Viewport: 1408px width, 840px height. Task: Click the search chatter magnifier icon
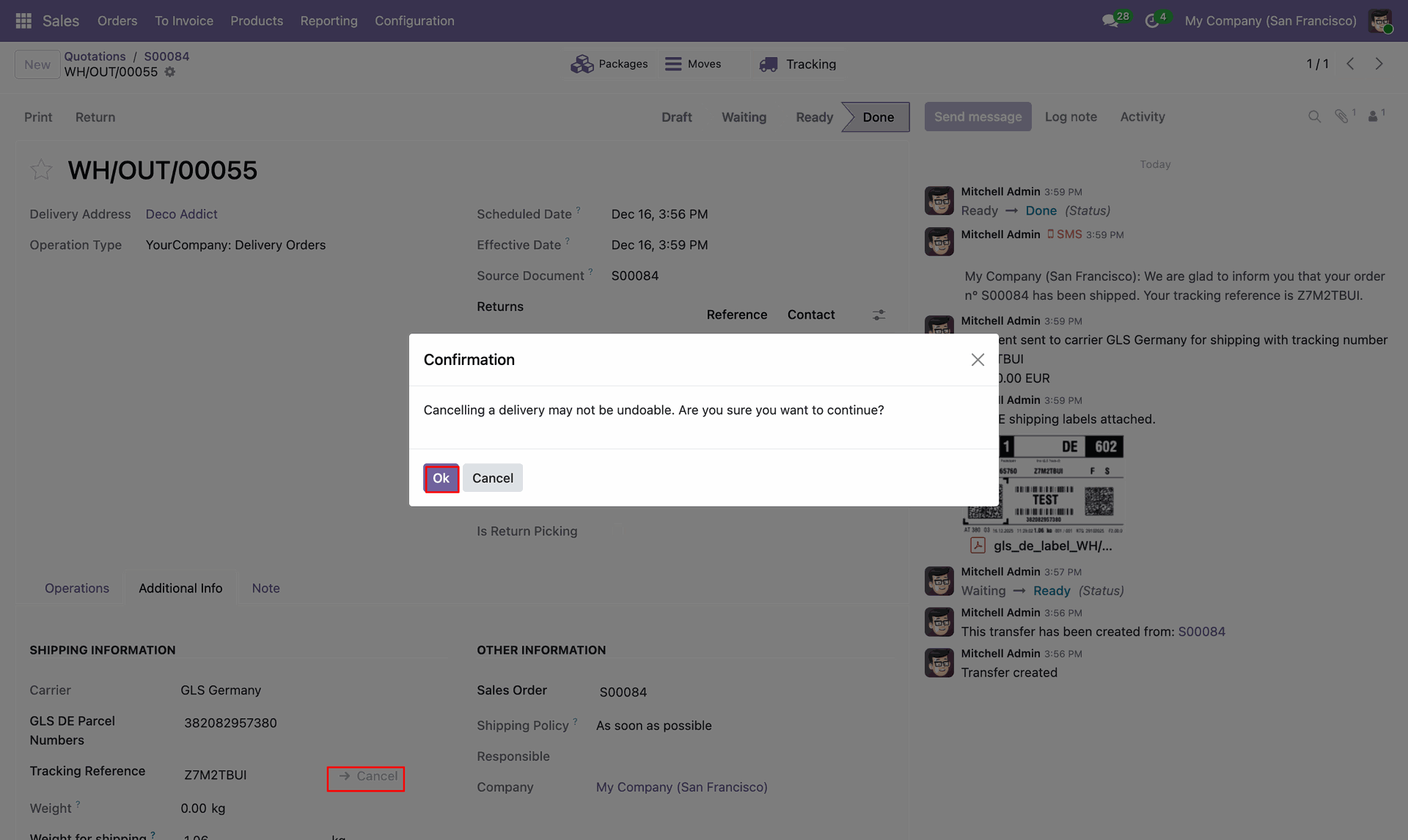pyautogui.click(x=1314, y=117)
